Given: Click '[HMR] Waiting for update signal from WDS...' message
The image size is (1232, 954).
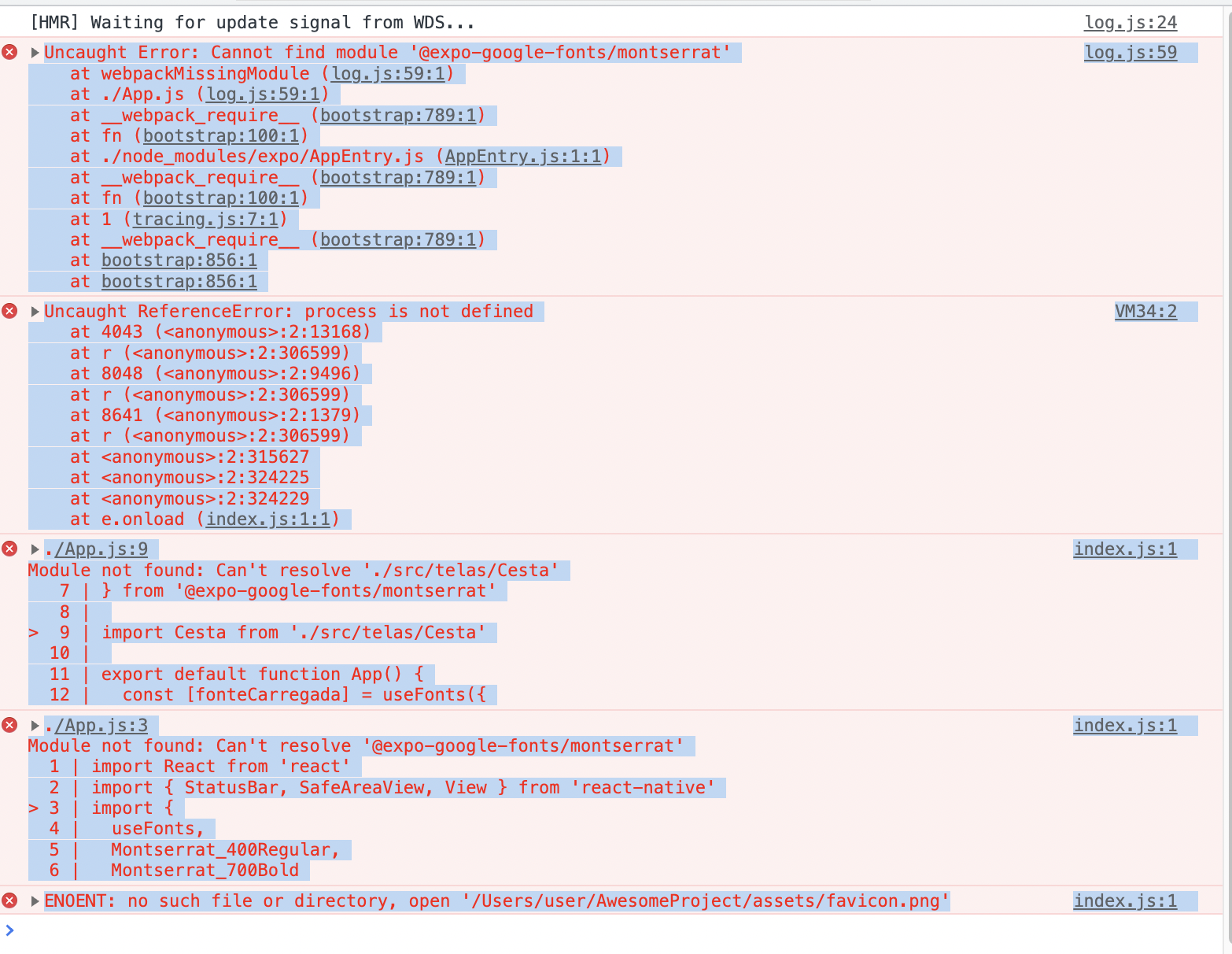Looking at the screenshot, I should pyautogui.click(x=252, y=23).
